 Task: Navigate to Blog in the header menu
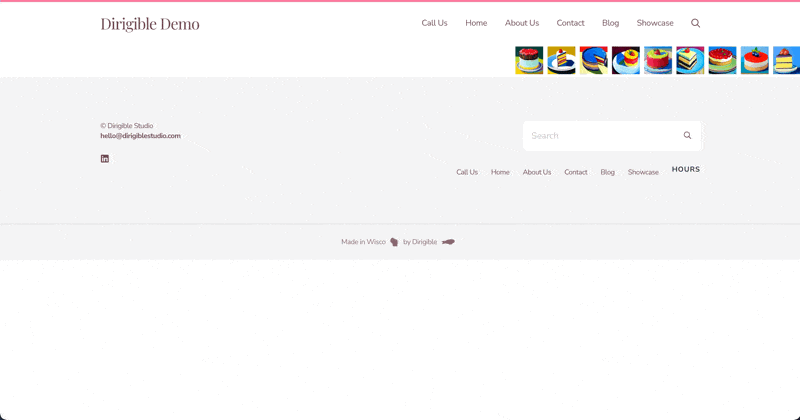(x=610, y=23)
